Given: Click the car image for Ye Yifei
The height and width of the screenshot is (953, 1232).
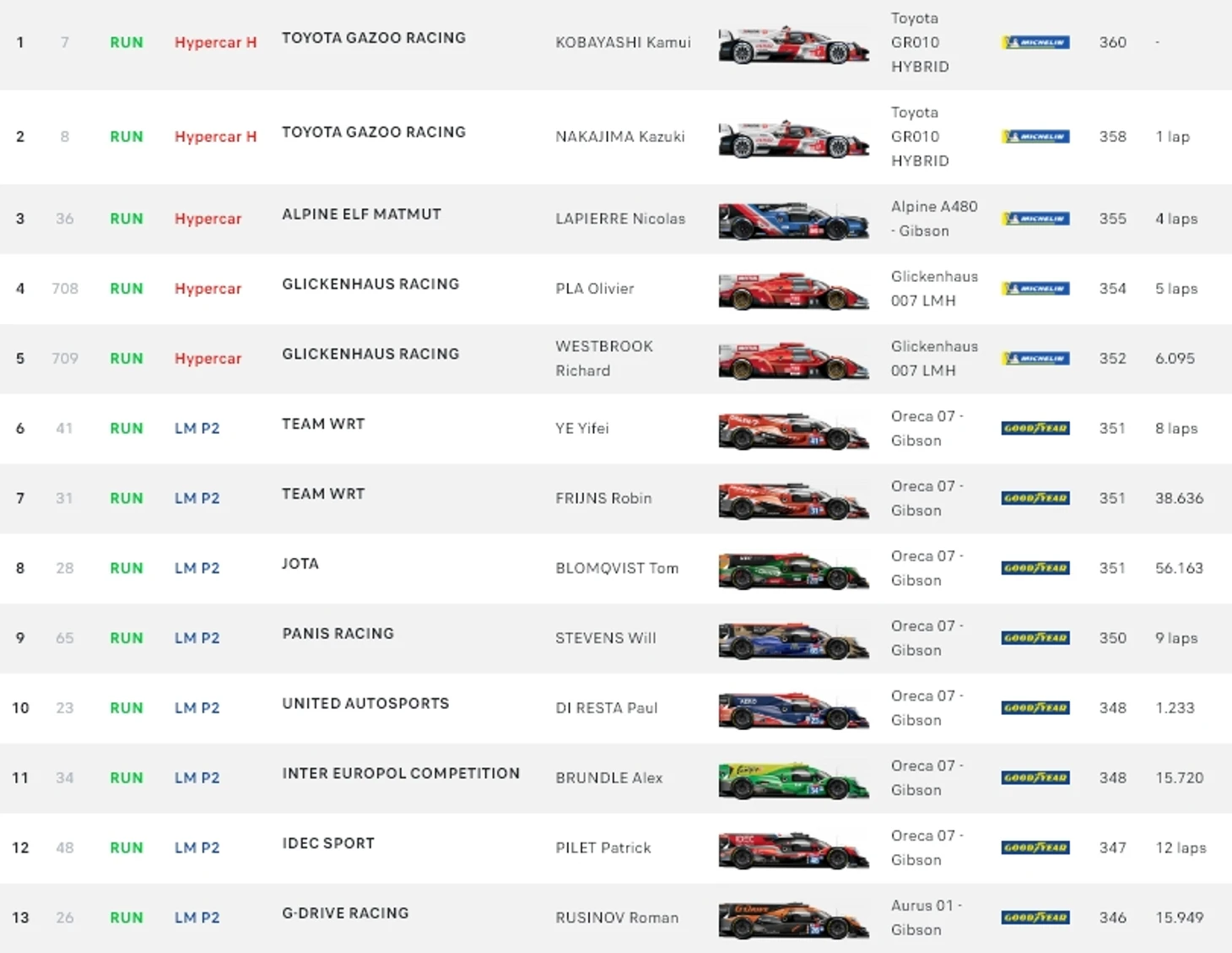Looking at the screenshot, I should [x=793, y=430].
